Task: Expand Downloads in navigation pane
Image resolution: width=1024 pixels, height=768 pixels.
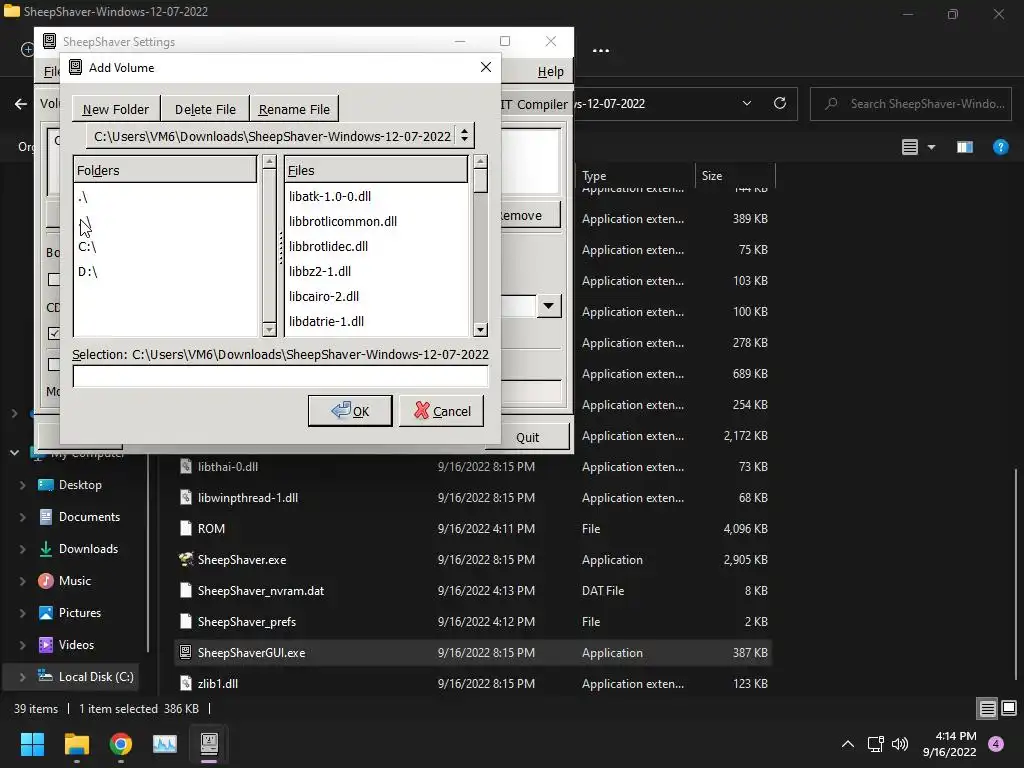Action: pos(22,549)
